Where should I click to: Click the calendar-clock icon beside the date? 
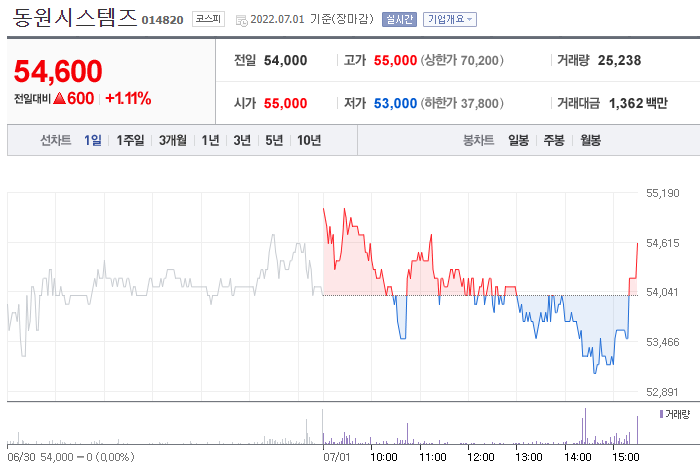242,20
